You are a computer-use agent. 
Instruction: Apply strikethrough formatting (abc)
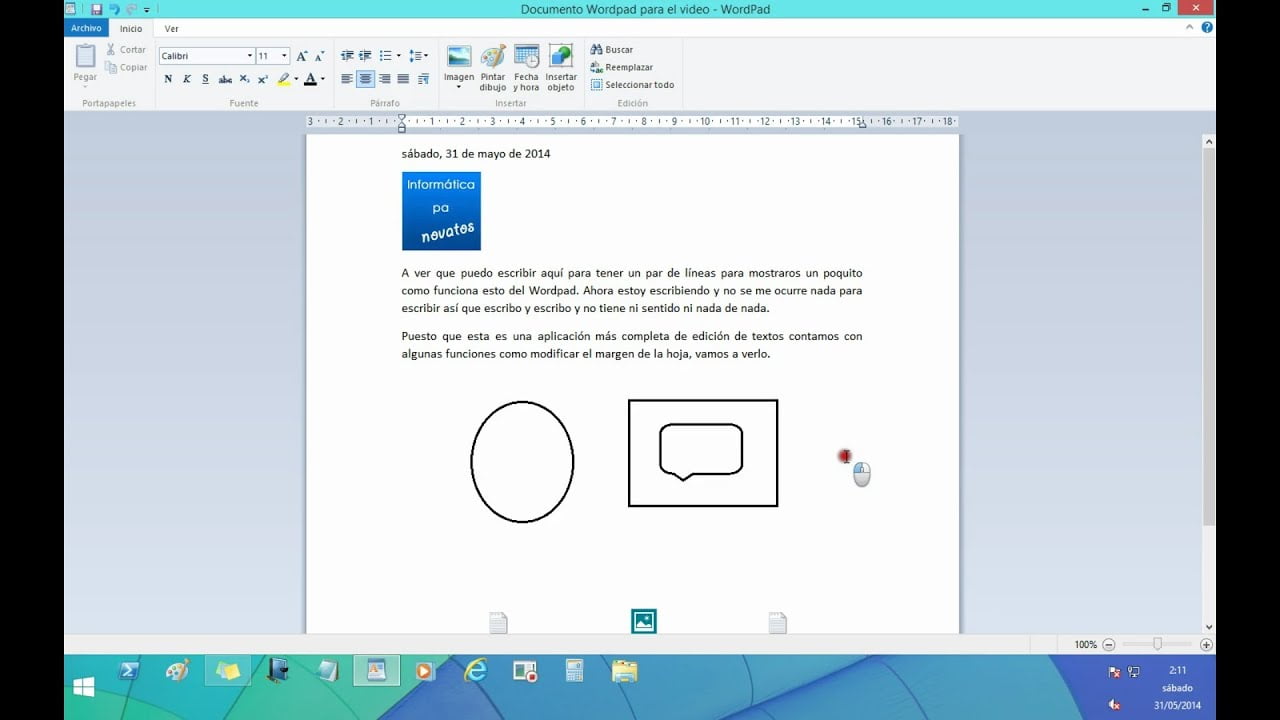click(x=225, y=79)
